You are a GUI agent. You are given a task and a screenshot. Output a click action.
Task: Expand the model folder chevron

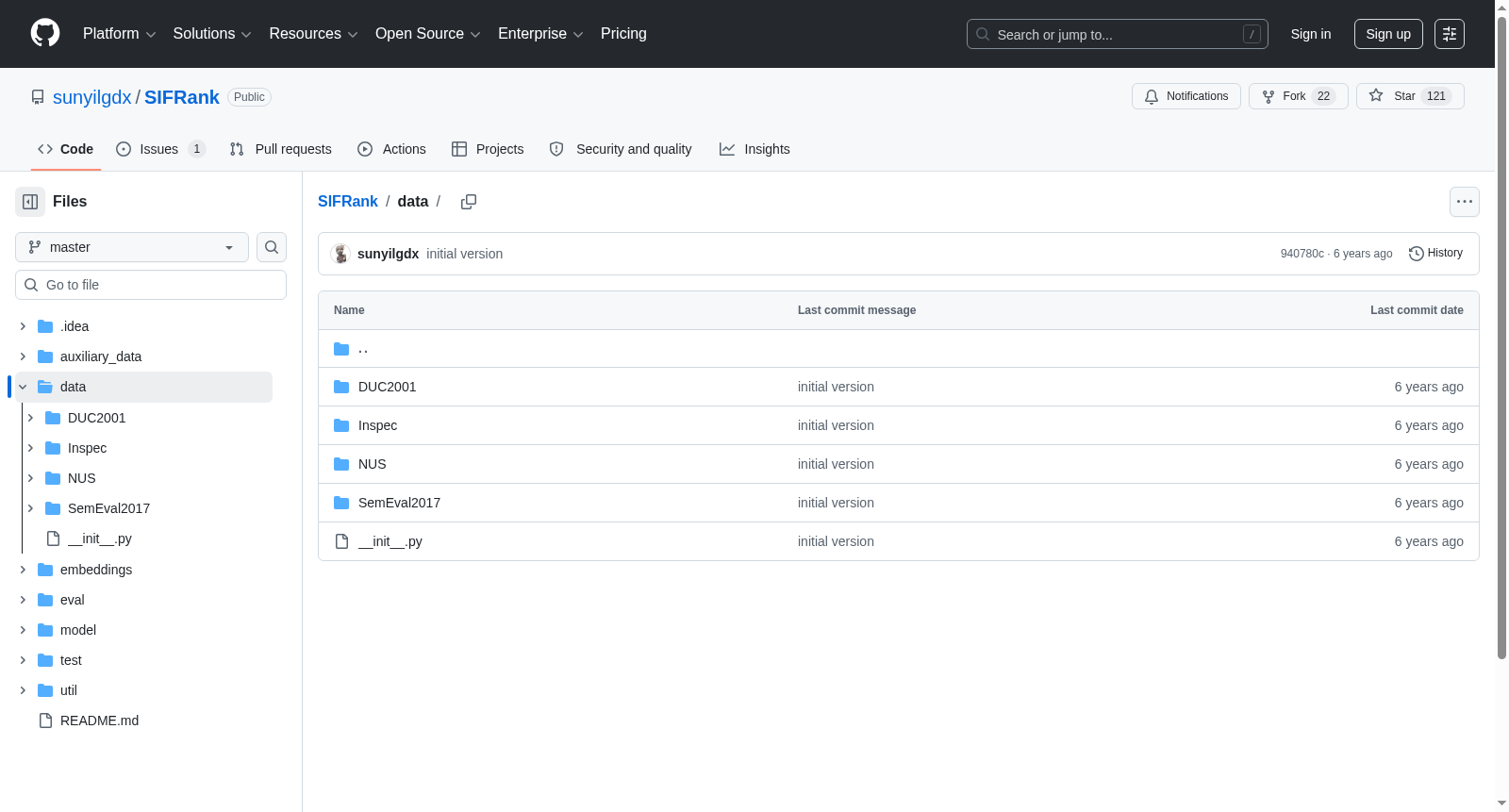23,630
